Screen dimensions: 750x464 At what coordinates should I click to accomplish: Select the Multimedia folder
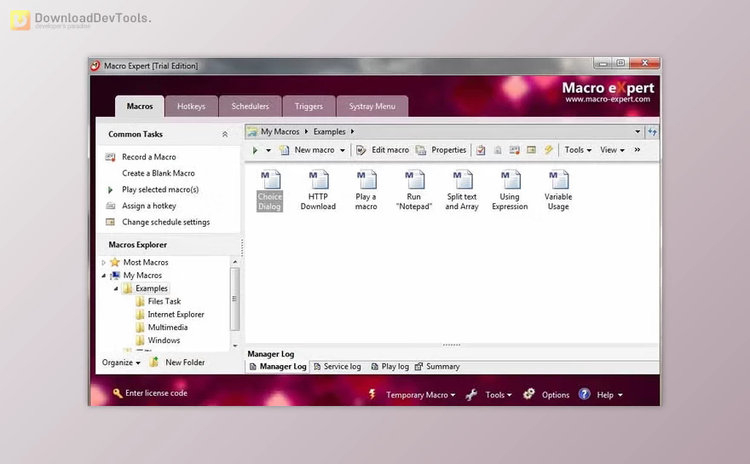click(167, 327)
